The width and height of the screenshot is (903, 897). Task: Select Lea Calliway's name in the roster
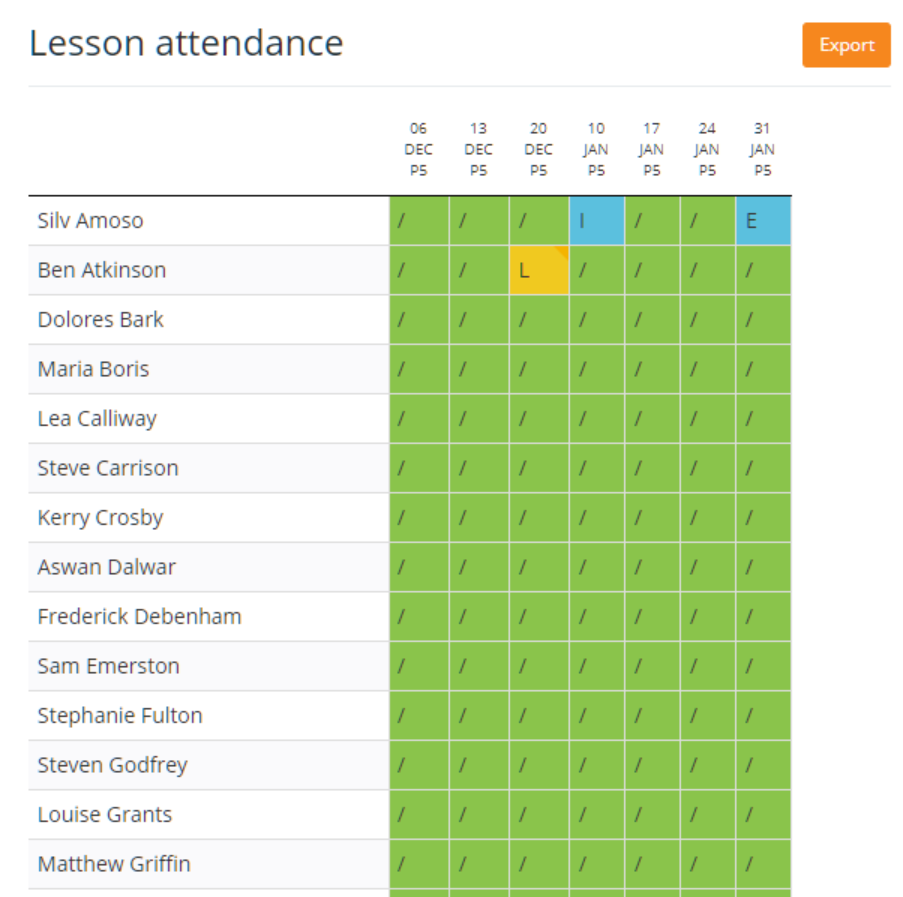point(96,418)
